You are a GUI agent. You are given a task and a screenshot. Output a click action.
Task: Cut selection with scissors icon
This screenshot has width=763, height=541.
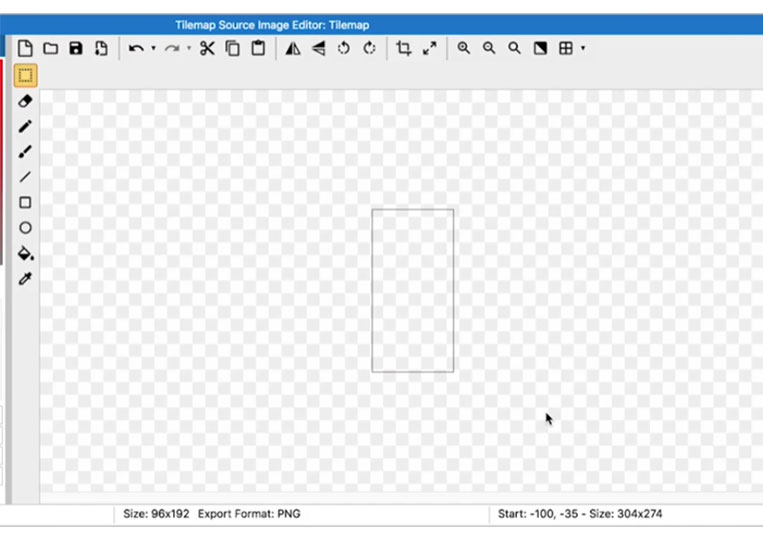pos(207,48)
